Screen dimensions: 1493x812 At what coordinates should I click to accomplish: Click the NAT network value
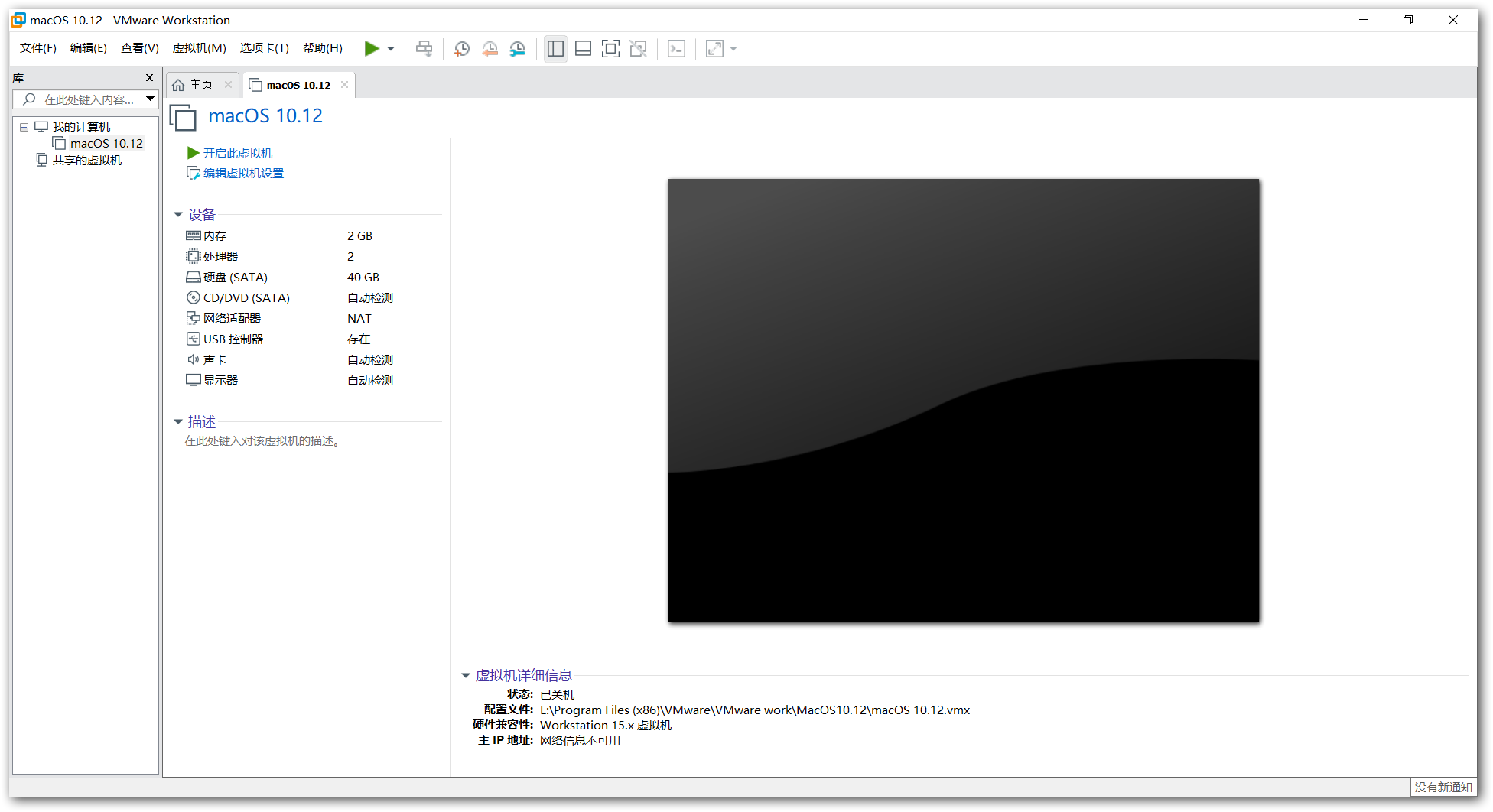(359, 319)
